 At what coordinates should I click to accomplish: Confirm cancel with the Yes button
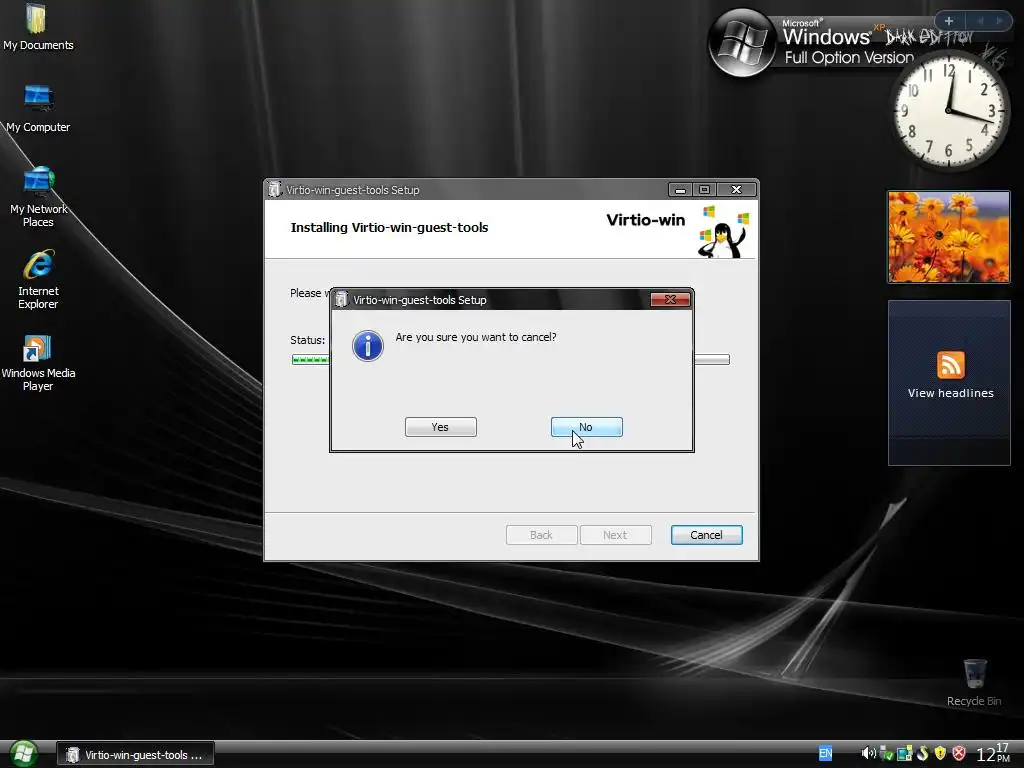point(441,427)
